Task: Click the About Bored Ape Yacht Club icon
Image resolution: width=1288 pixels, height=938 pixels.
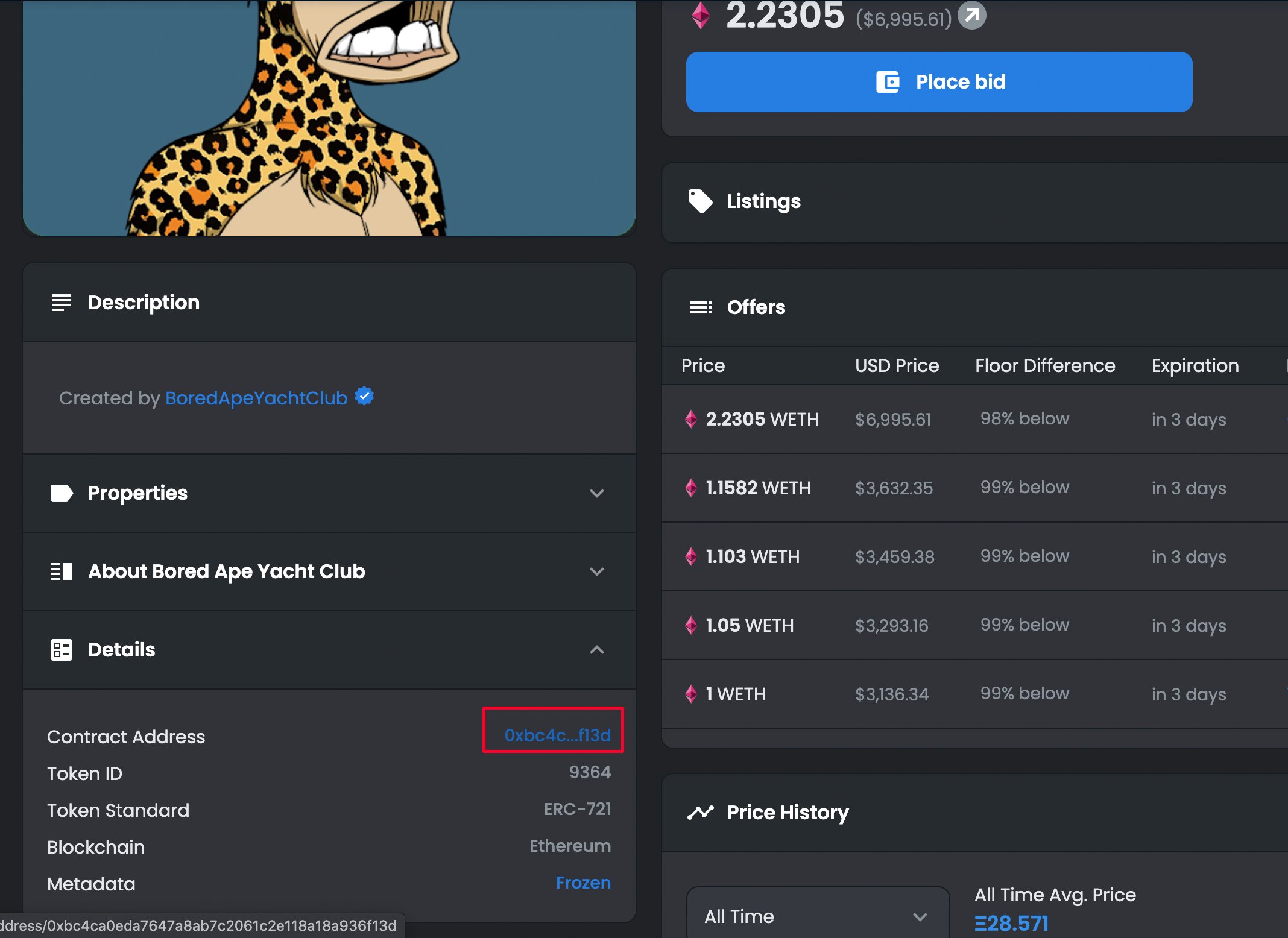Action: pos(61,571)
